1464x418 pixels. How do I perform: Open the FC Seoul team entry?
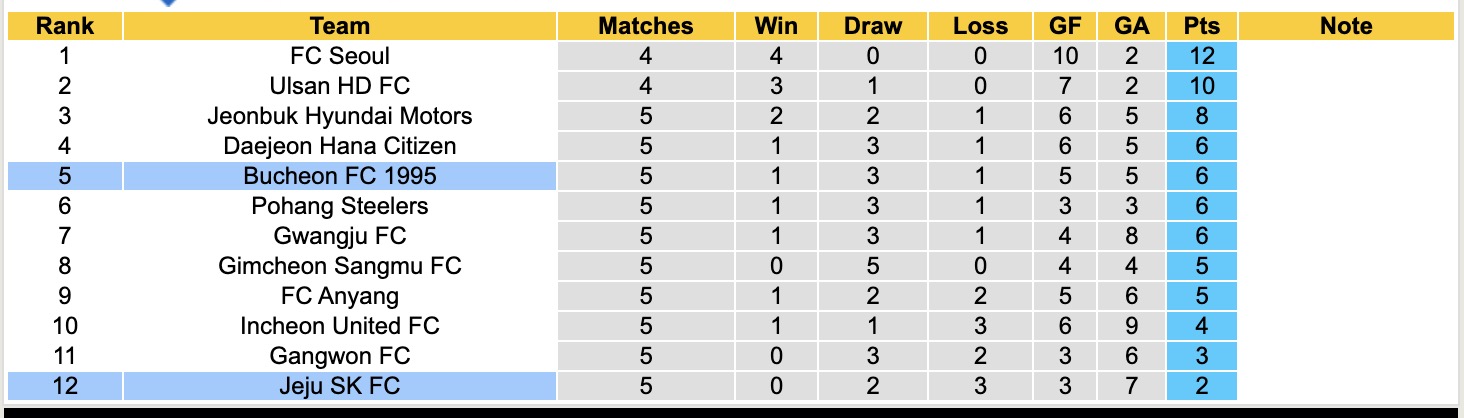(340, 56)
